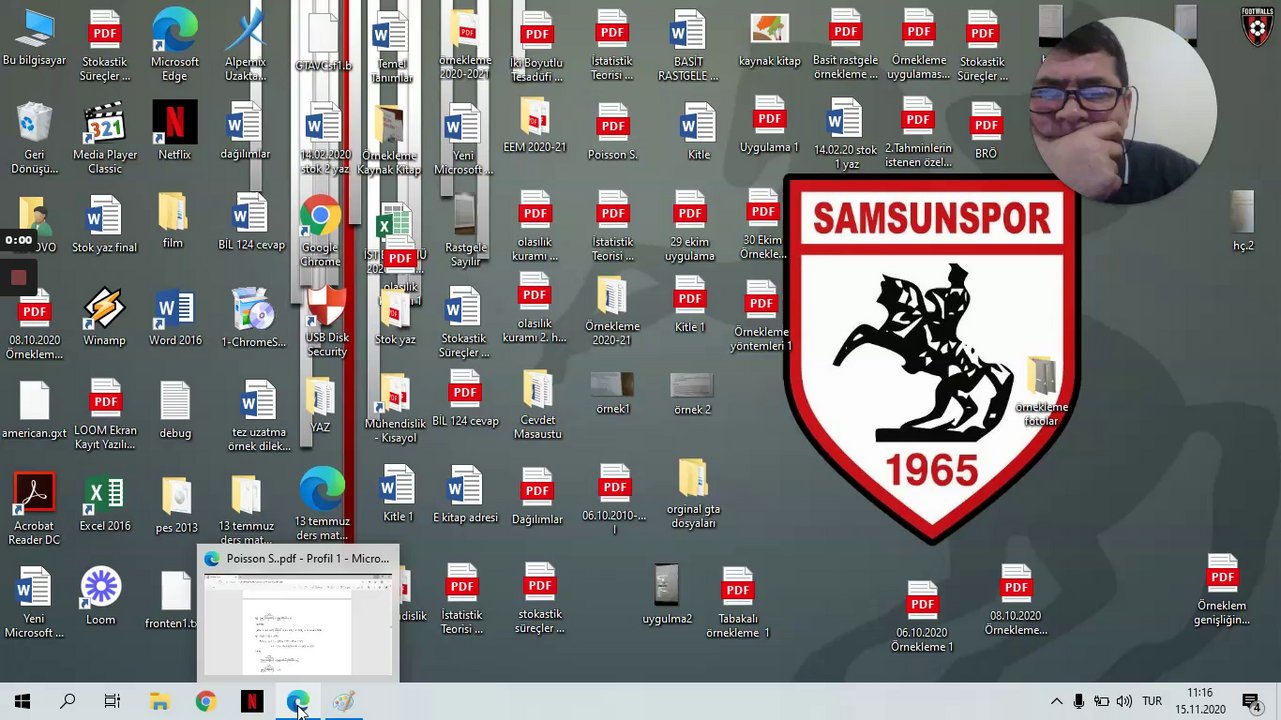Open the notification center with 4 alerts
The width and height of the screenshot is (1281, 720).
pyautogui.click(x=1251, y=702)
